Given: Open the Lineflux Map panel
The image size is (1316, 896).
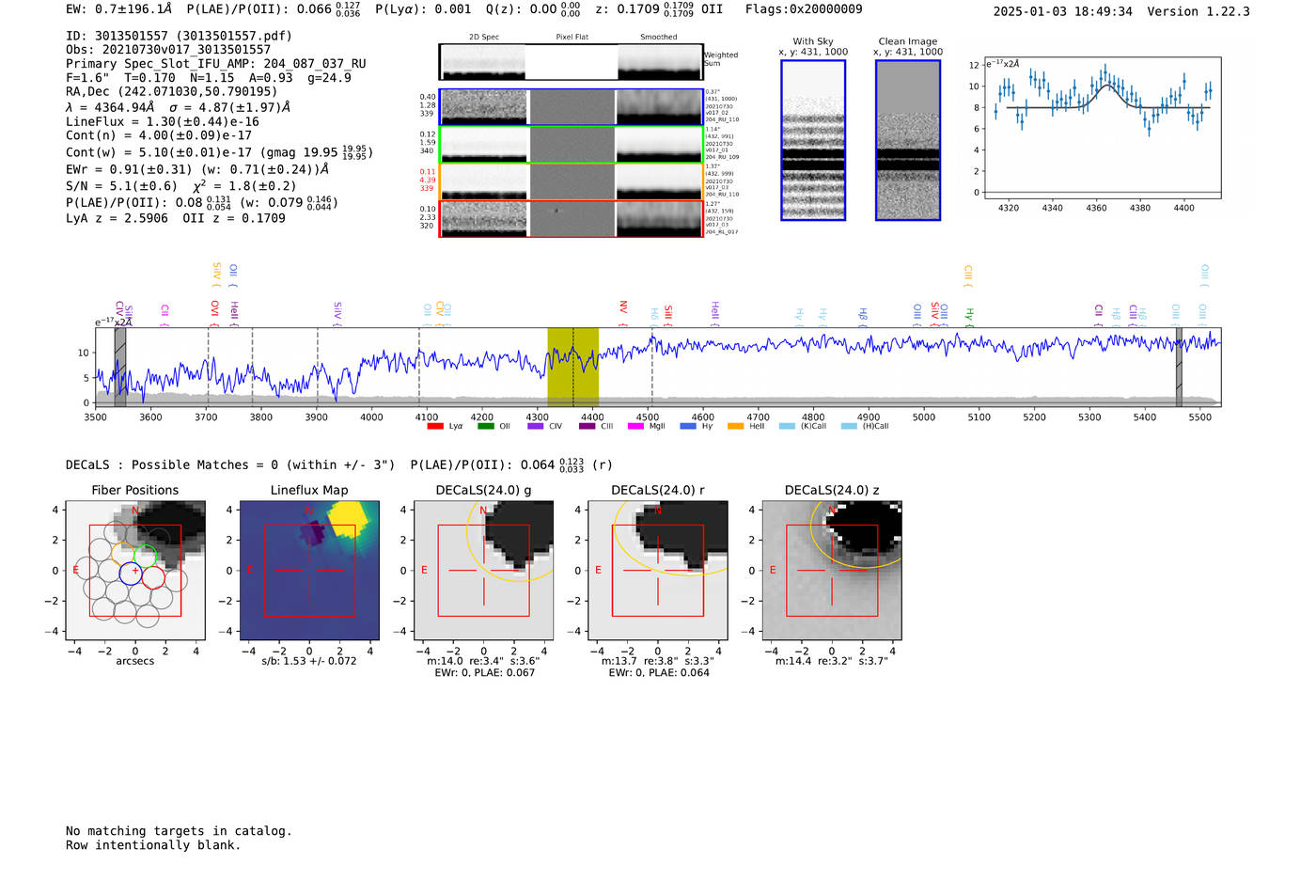Looking at the screenshot, I should [309, 570].
